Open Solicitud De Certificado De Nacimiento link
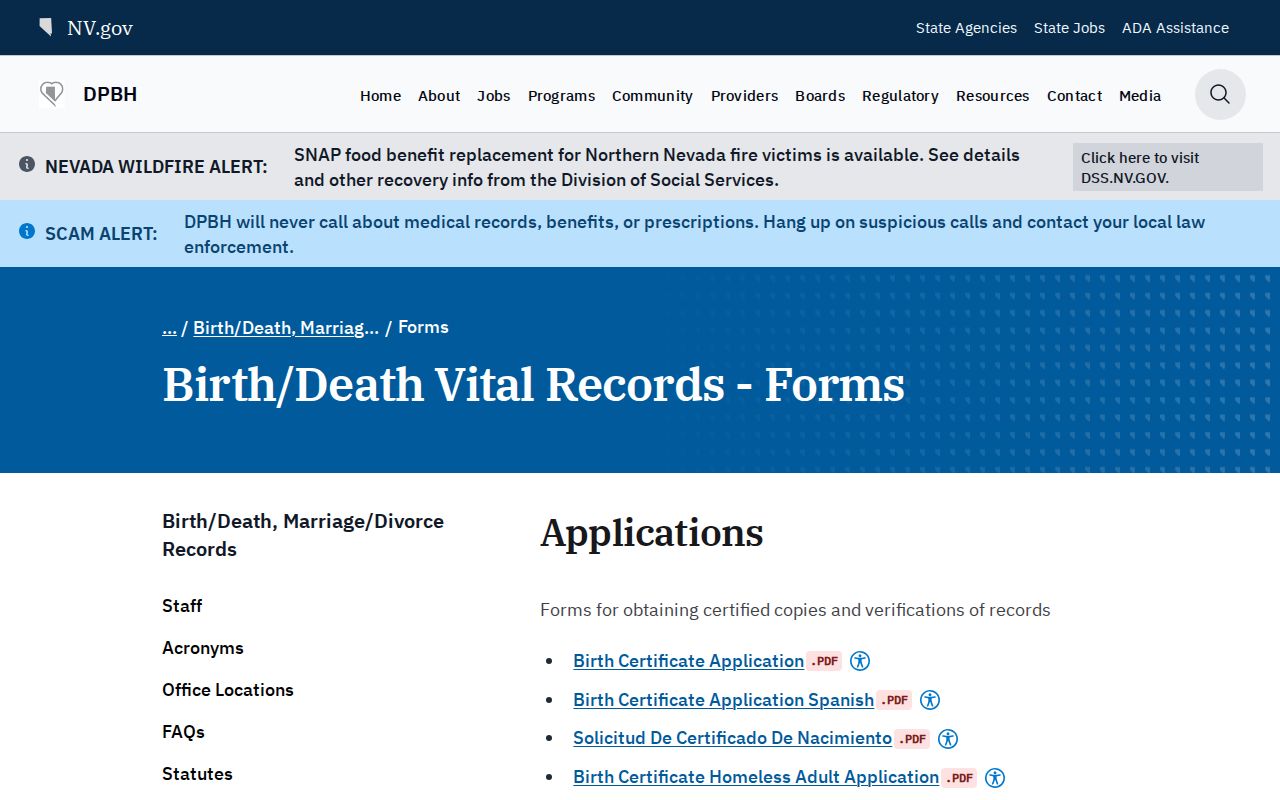 click(732, 739)
